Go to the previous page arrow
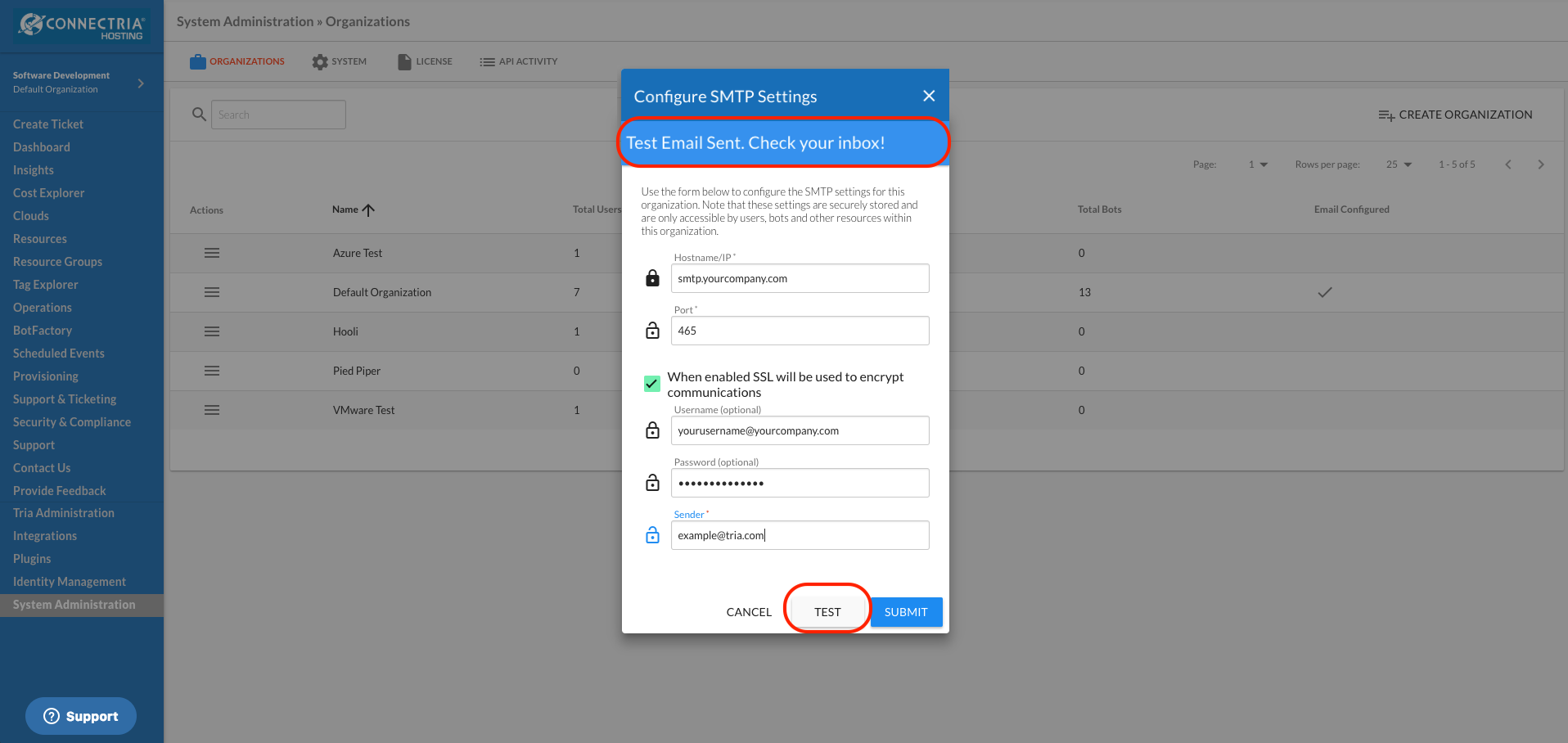Screen dimensions: 1568x743 [x=1508, y=164]
